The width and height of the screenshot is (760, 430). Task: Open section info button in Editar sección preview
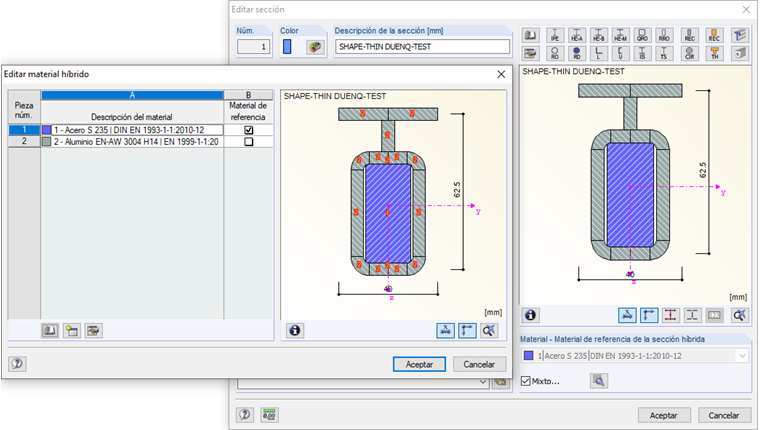[x=531, y=316]
